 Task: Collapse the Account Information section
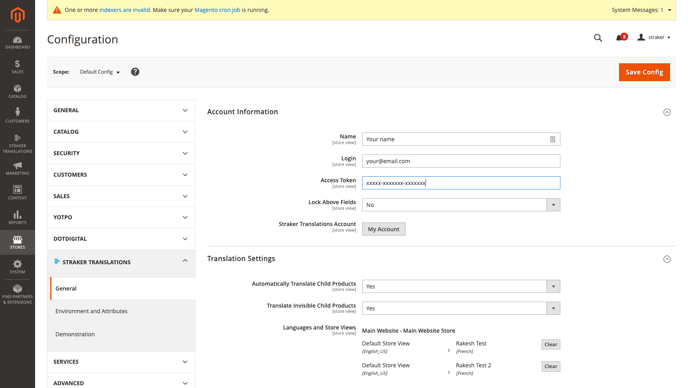click(x=666, y=112)
